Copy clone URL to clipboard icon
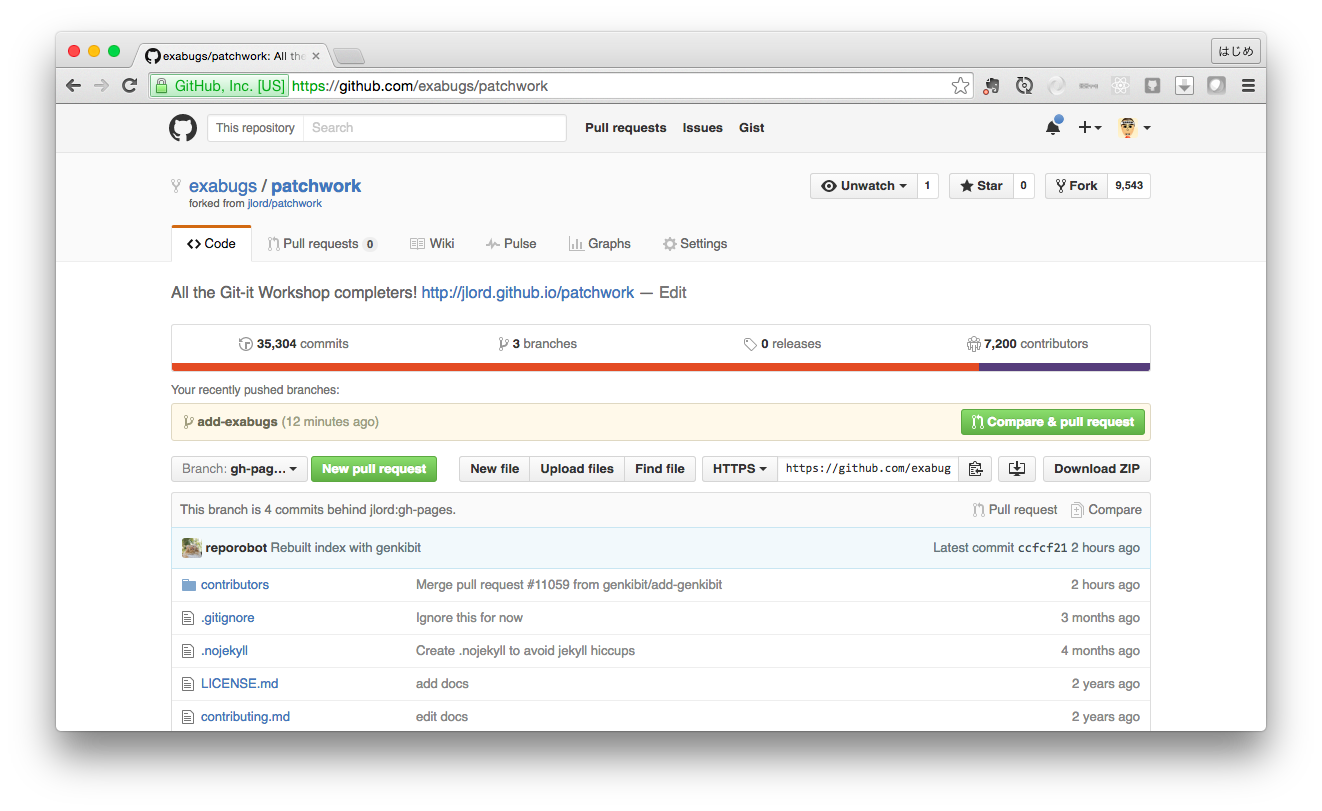The image size is (1322, 811). click(x=976, y=468)
